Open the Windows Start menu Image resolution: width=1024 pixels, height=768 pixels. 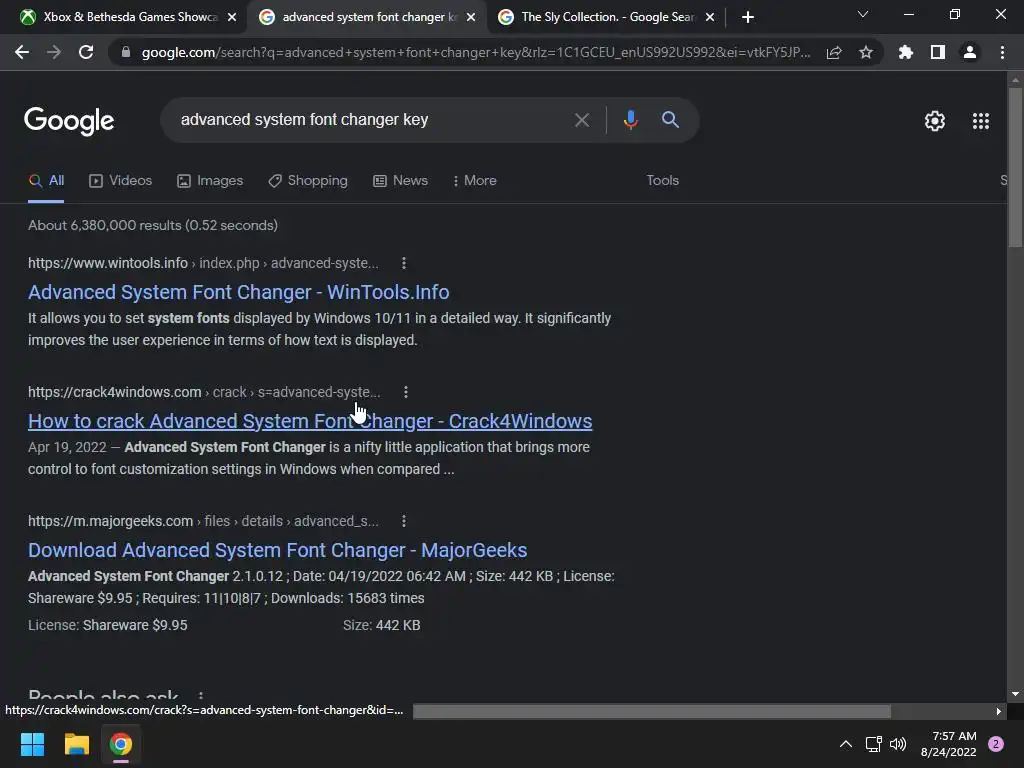tap(32, 744)
